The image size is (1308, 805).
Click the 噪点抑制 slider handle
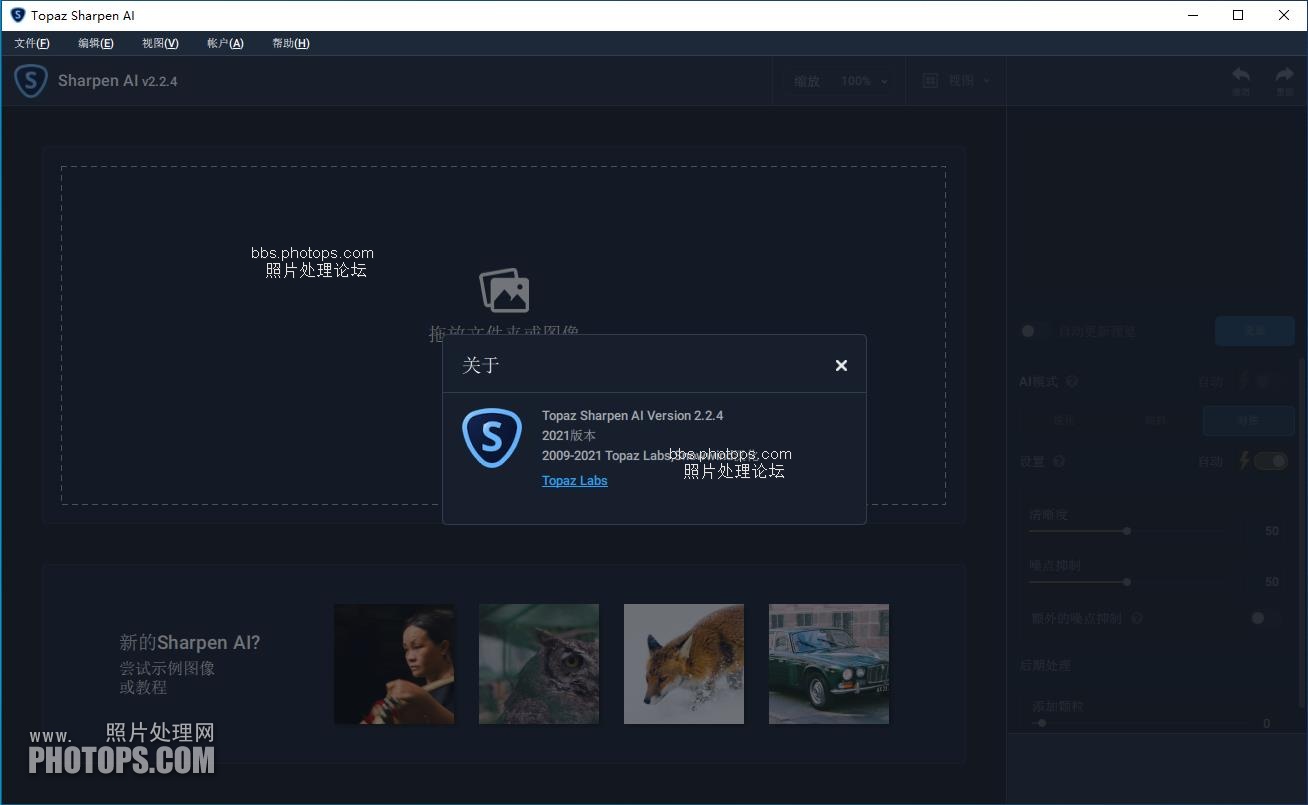coord(1127,581)
